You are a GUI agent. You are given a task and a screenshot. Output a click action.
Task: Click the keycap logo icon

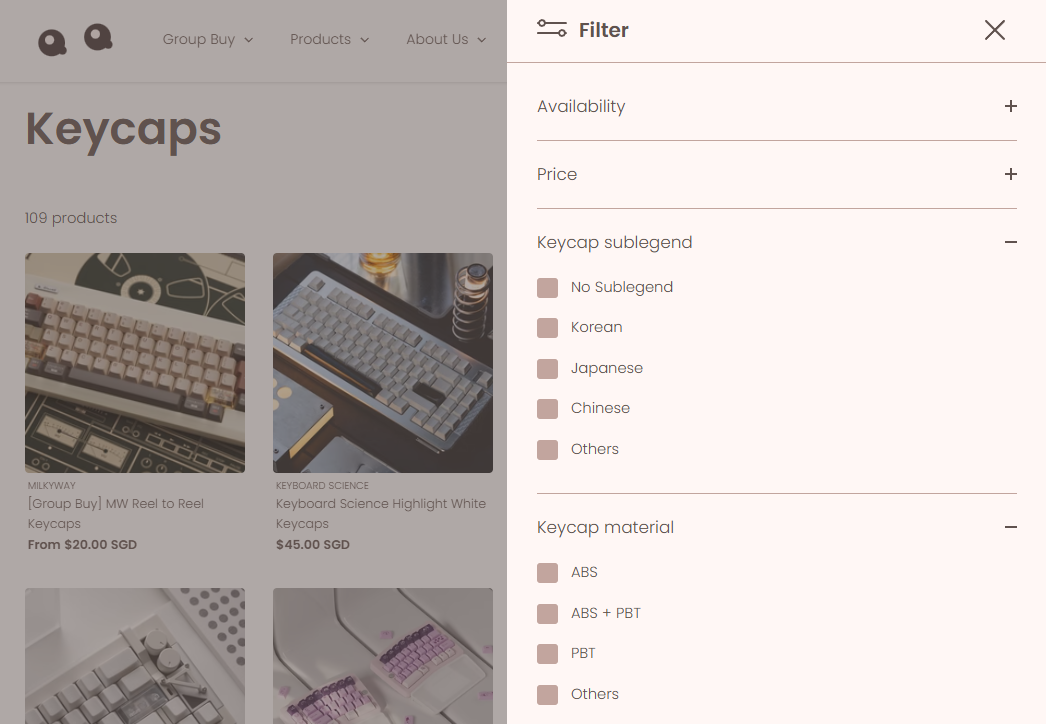point(52,40)
